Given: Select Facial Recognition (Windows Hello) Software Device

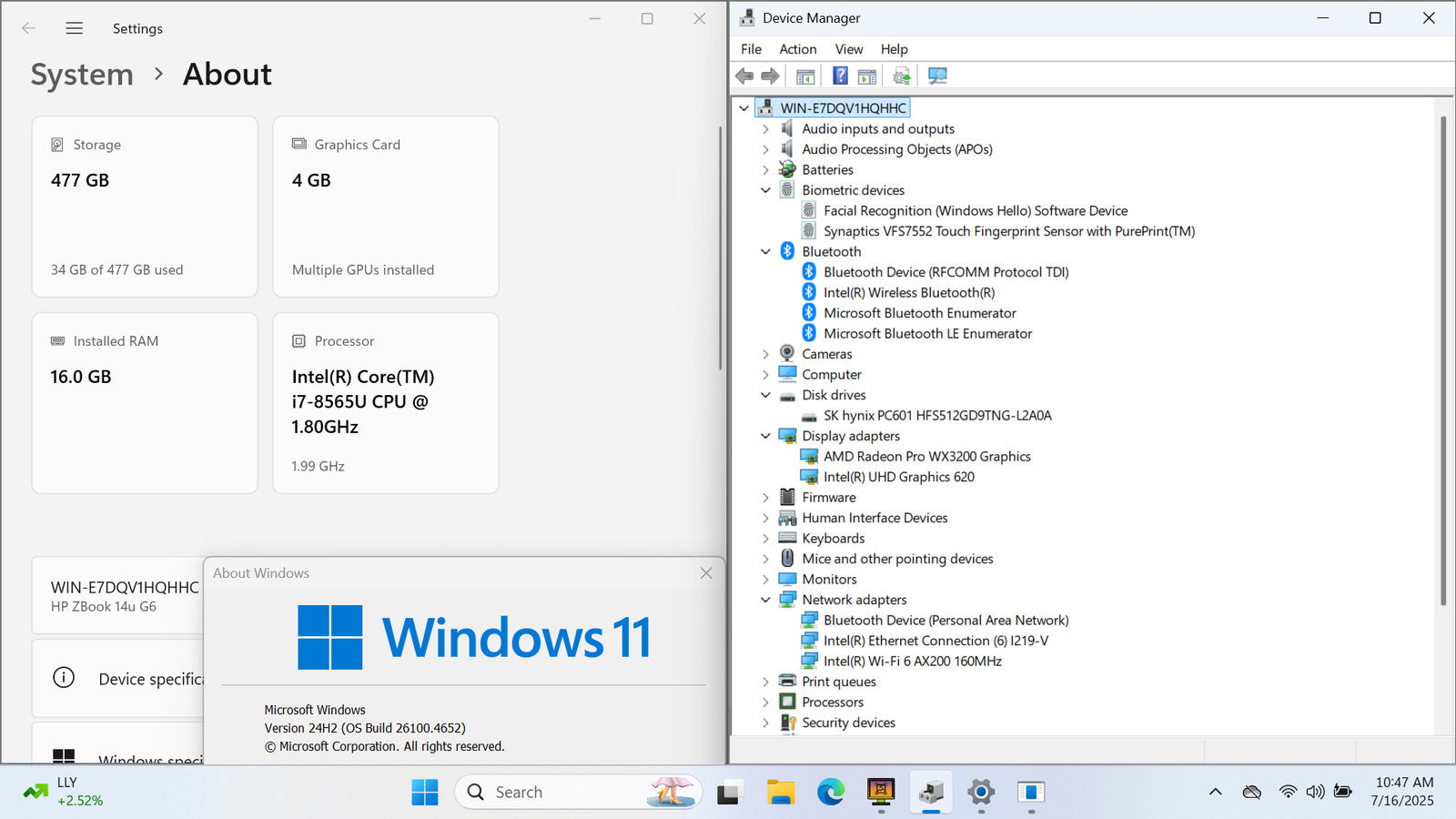Looking at the screenshot, I should (975, 211).
